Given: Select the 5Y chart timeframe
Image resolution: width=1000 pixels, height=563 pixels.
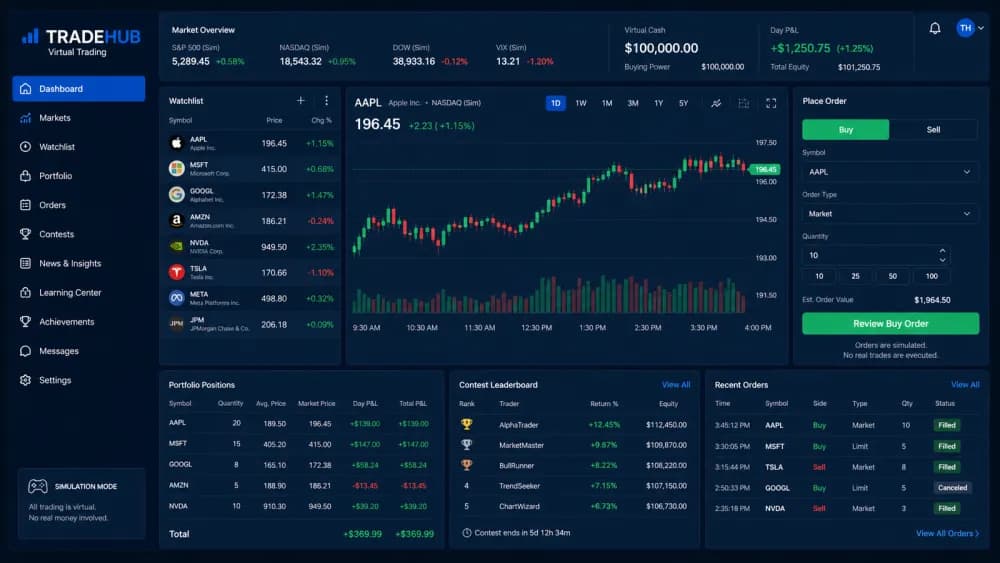Looking at the screenshot, I should point(683,103).
